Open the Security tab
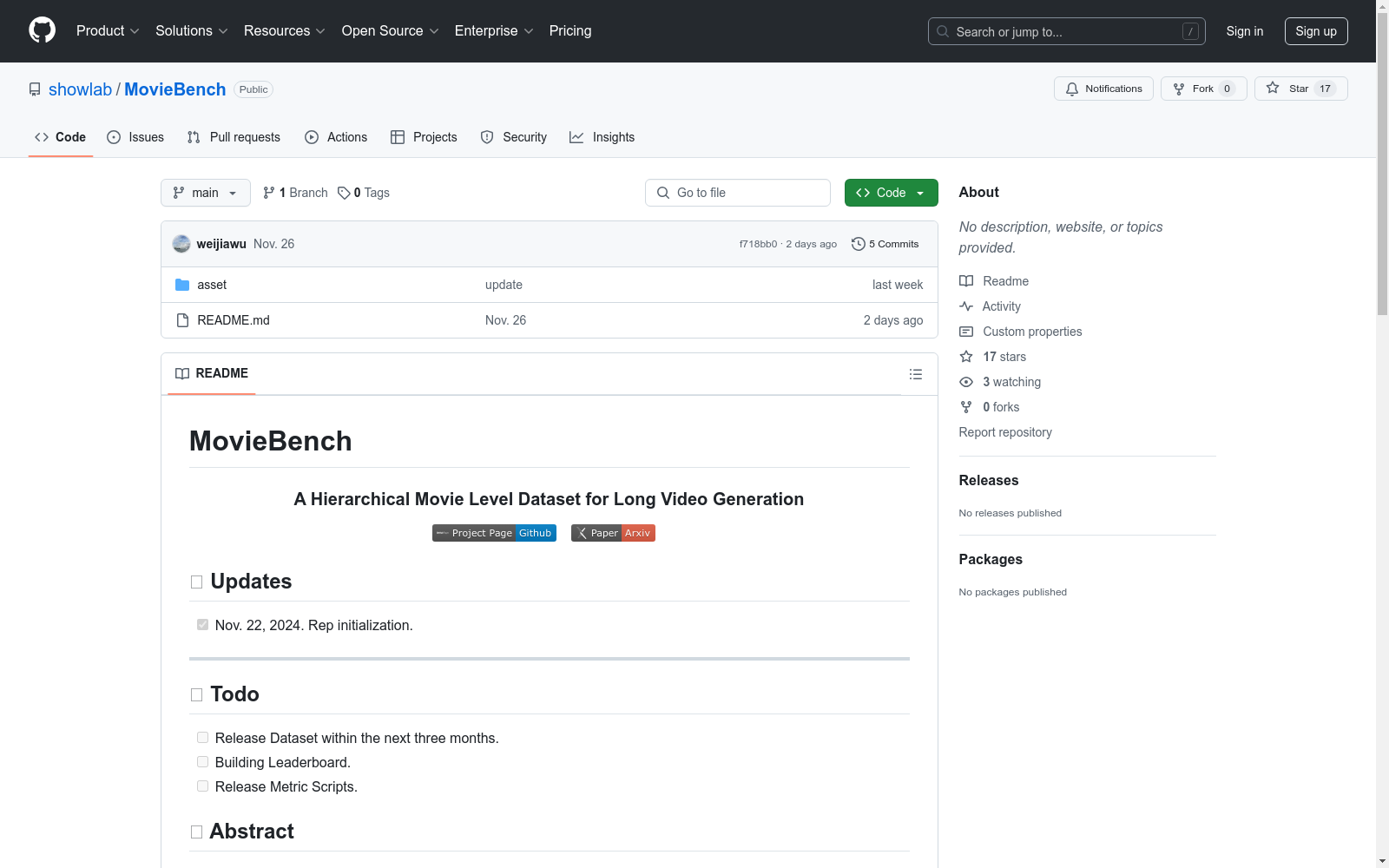Screen dimensions: 1389x868 [x=514, y=137]
